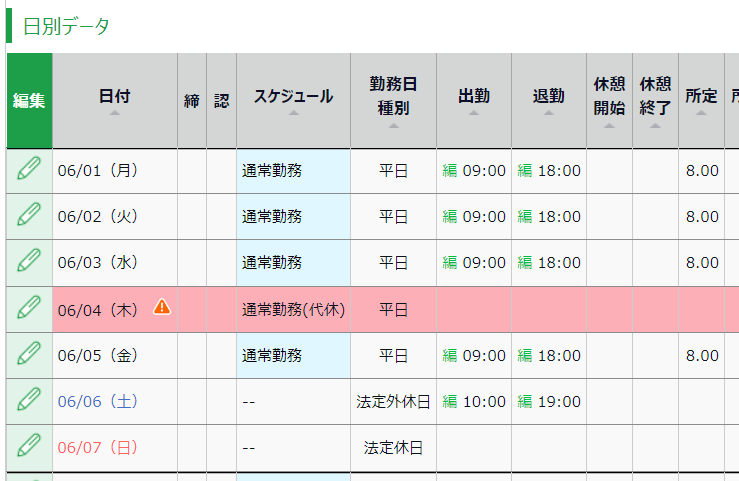The height and width of the screenshot is (481, 739).
Task: Sort table by 退勤 column arrow
Action: pyautogui.click(x=548, y=113)
